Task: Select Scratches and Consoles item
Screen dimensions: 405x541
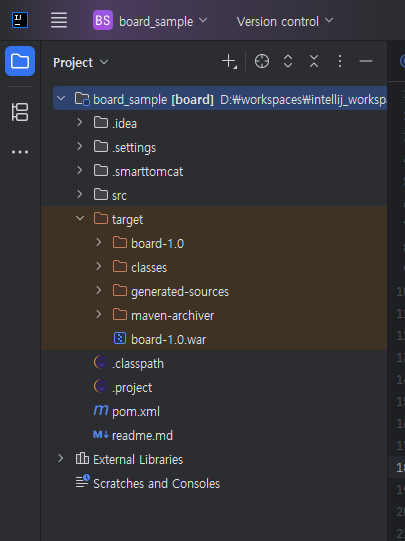Action: pyautogui.click(x=148, y=483)
